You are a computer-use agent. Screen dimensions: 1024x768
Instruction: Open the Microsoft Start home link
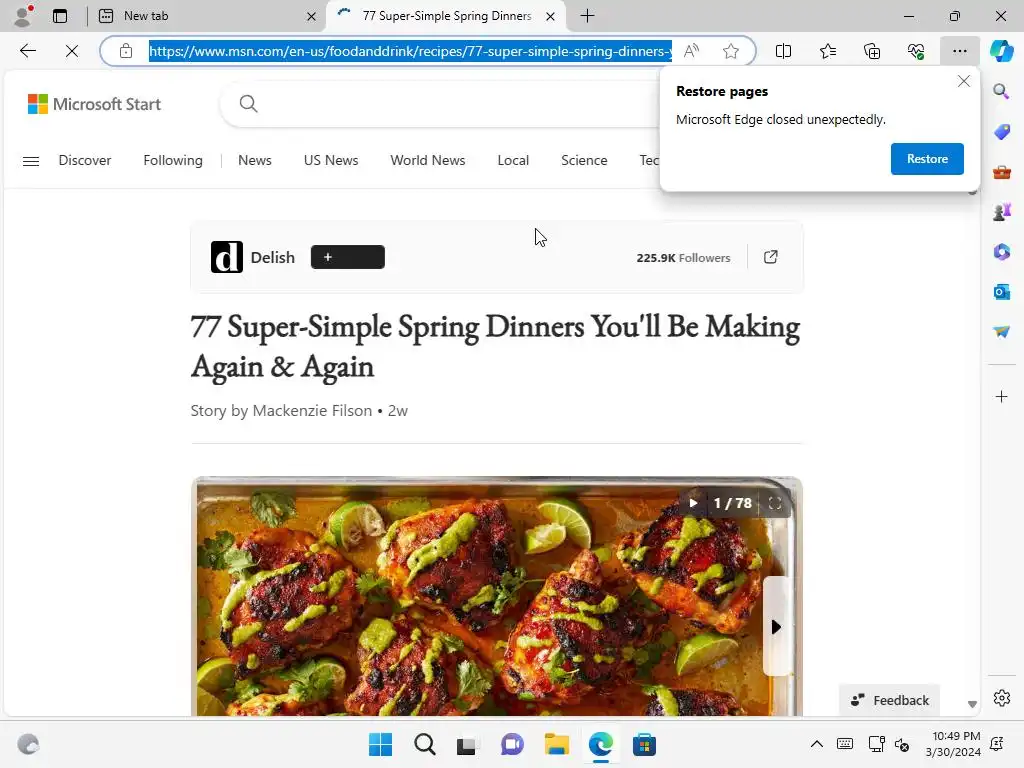94,104
